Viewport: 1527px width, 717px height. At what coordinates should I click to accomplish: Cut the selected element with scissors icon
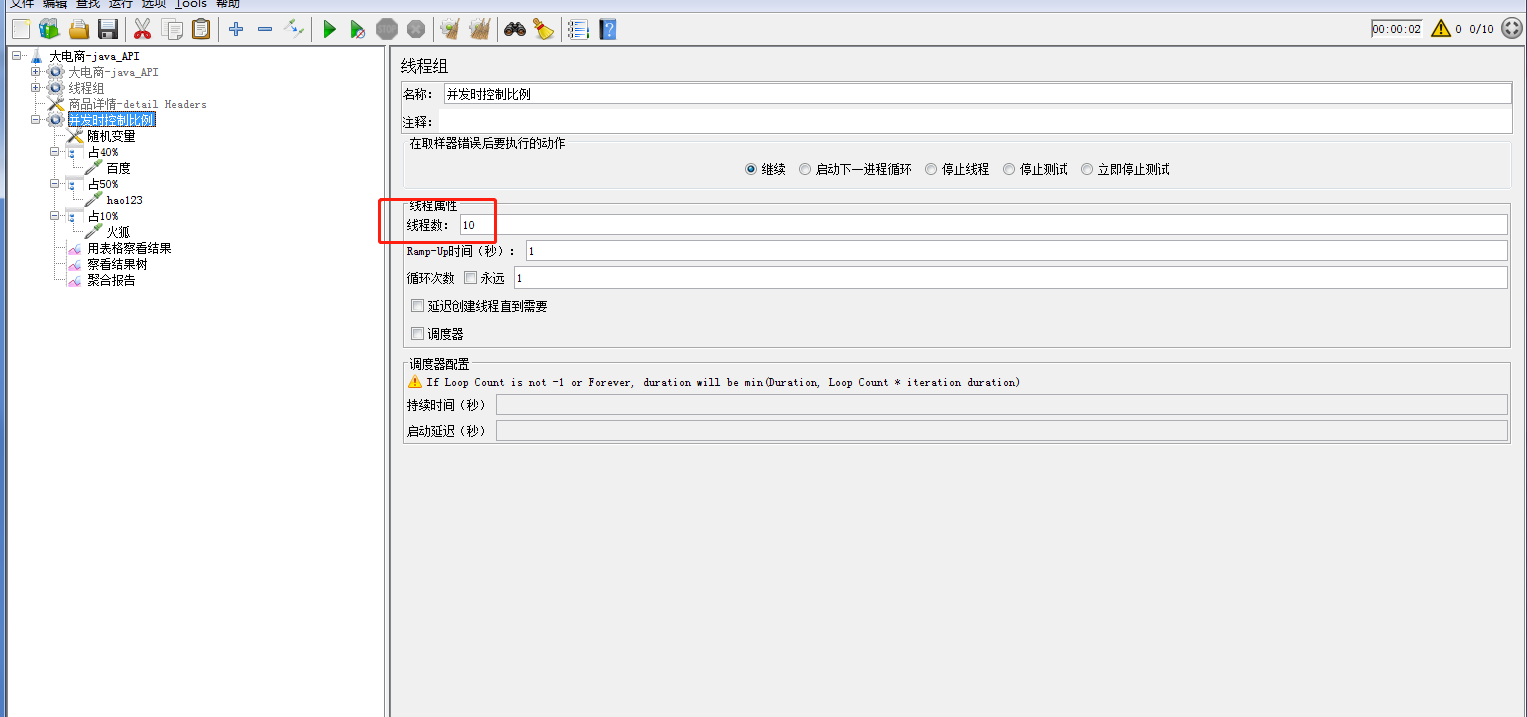[x=143, y=29]
